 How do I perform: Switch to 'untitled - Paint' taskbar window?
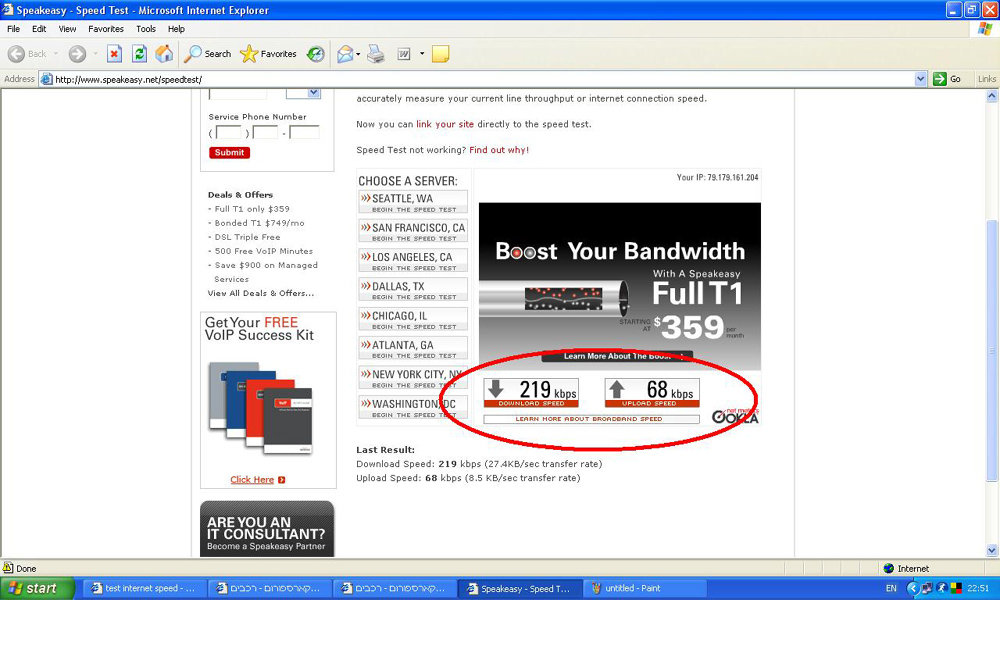pyautogui.click(x=645, y=589)
